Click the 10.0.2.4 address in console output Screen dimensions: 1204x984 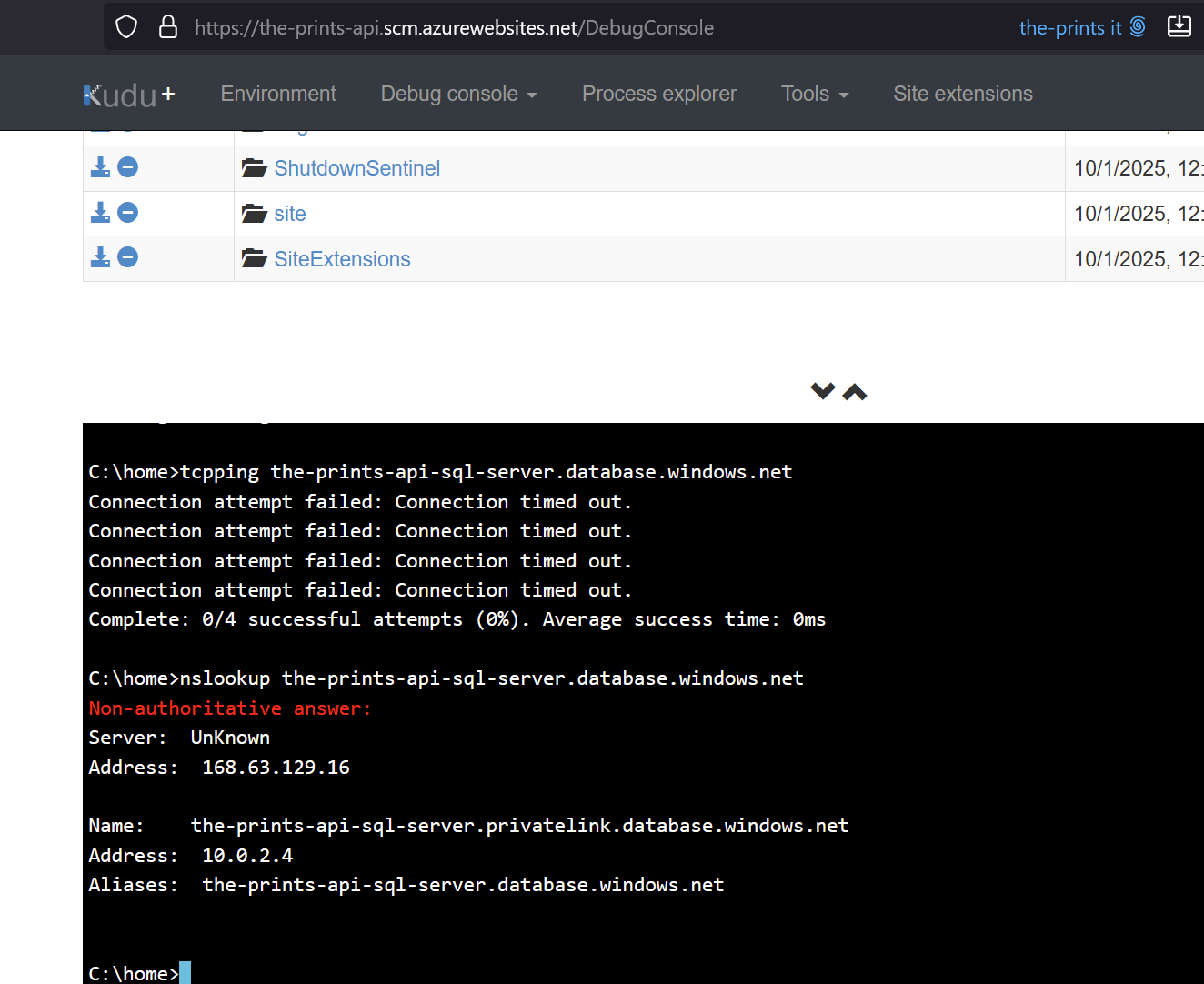point(247,856)
